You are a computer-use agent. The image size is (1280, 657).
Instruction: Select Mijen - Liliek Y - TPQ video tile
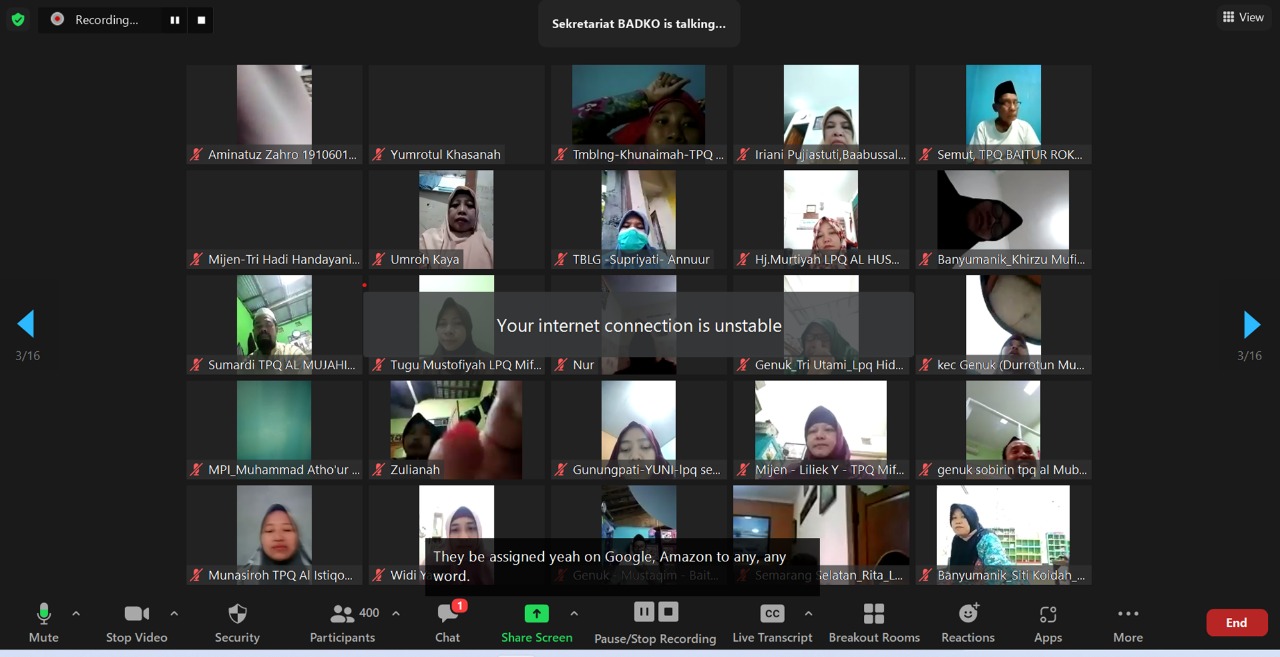[x=821, y=430]
